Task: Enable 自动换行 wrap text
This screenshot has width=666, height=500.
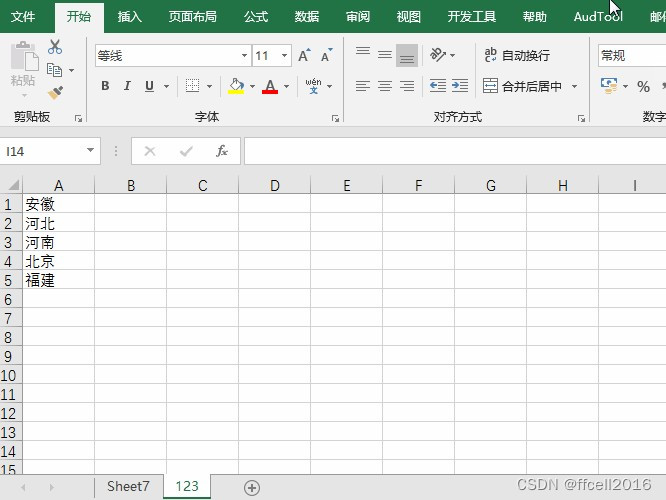Action: pyautogui.click(x=517, y=55)
